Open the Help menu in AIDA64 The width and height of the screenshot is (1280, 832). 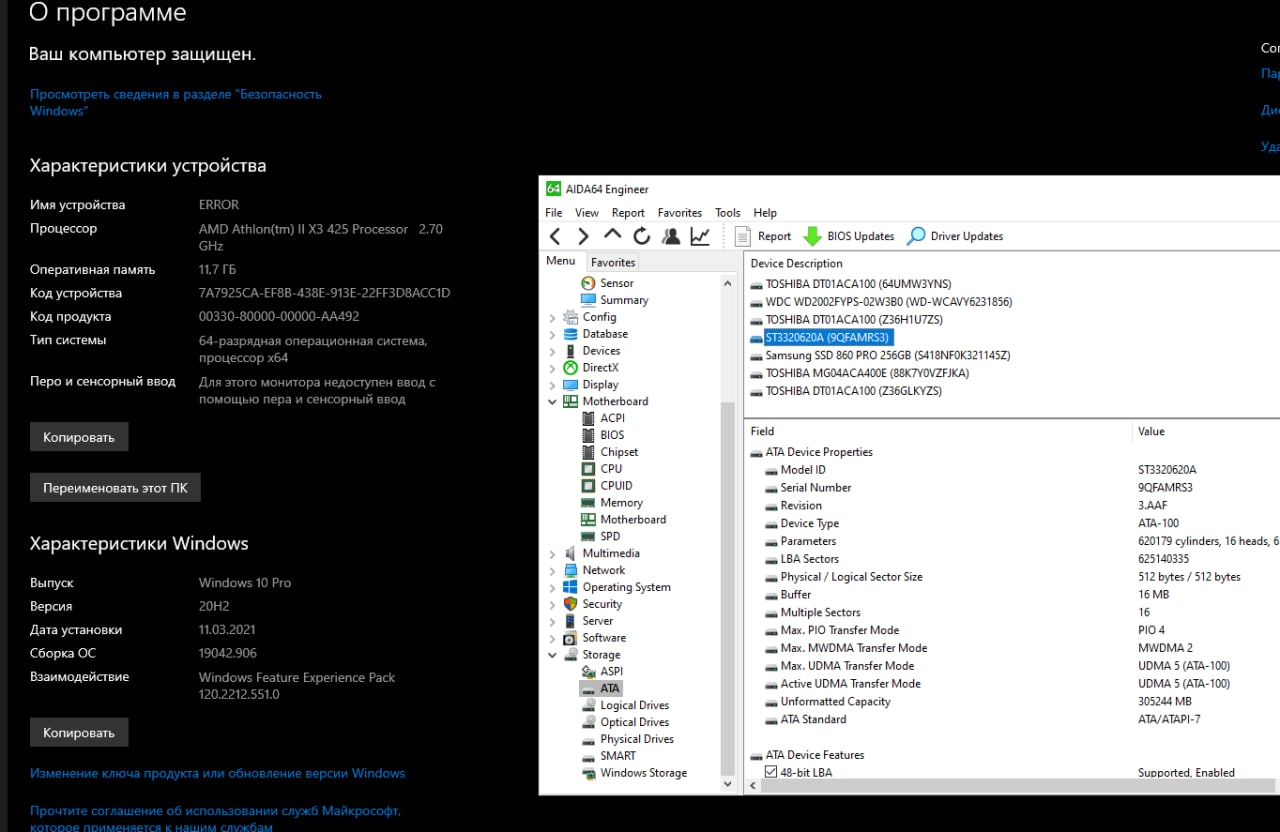click(765, 212)
